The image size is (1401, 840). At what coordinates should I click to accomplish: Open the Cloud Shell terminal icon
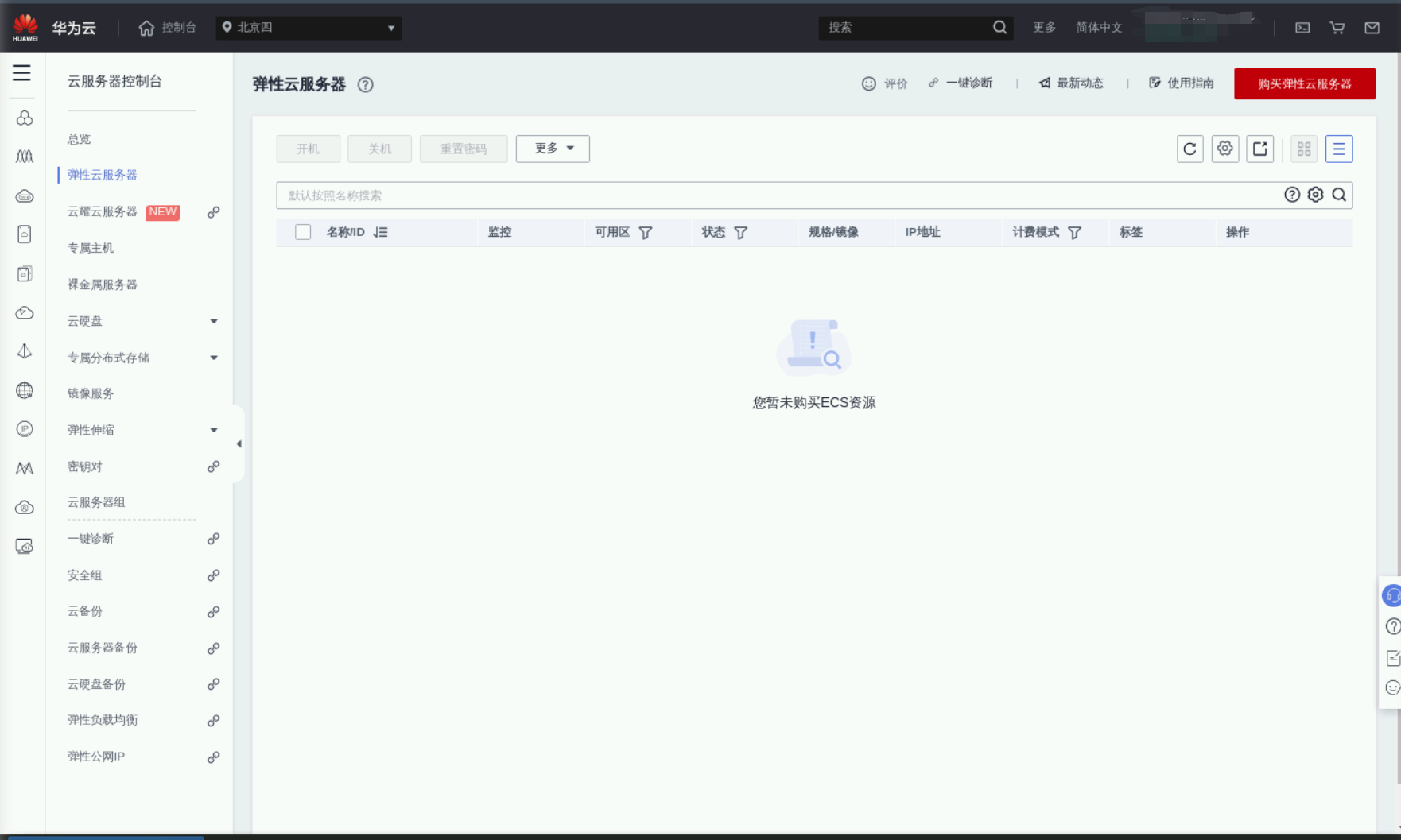pyautogui.click(x=1302, y=28)
